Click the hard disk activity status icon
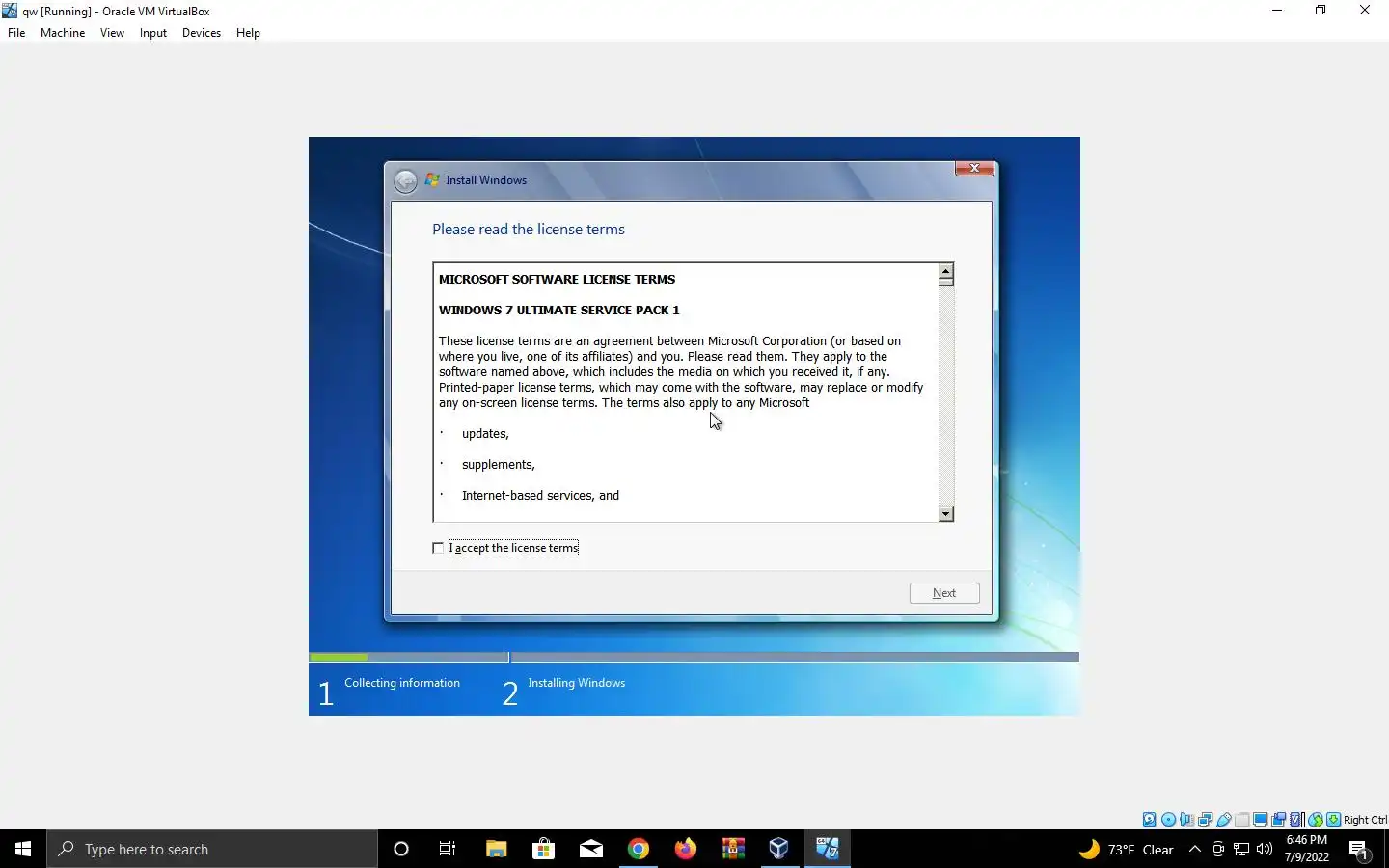The height and width of the screenshot is (868, 1389). pos(1150,820)
